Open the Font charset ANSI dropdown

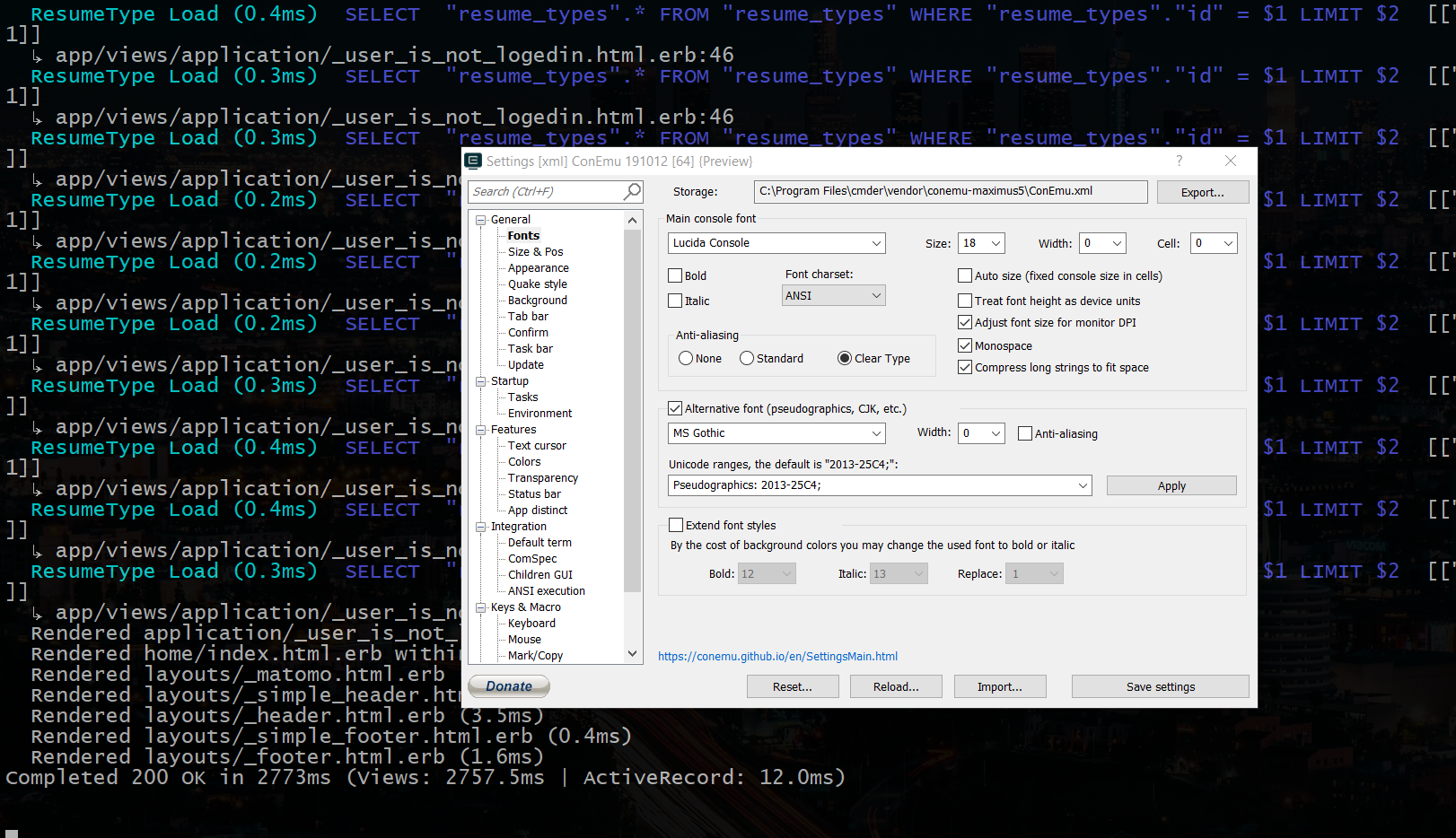834,295
